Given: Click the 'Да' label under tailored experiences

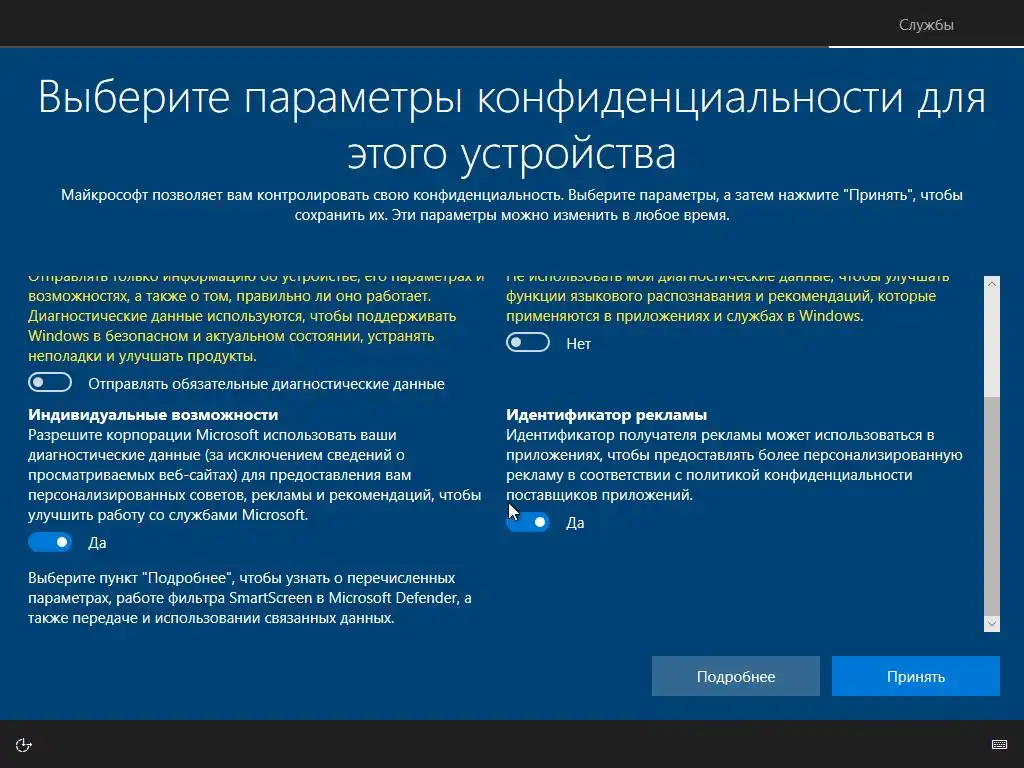Looking at the screenshot, I should coord(97,543).
